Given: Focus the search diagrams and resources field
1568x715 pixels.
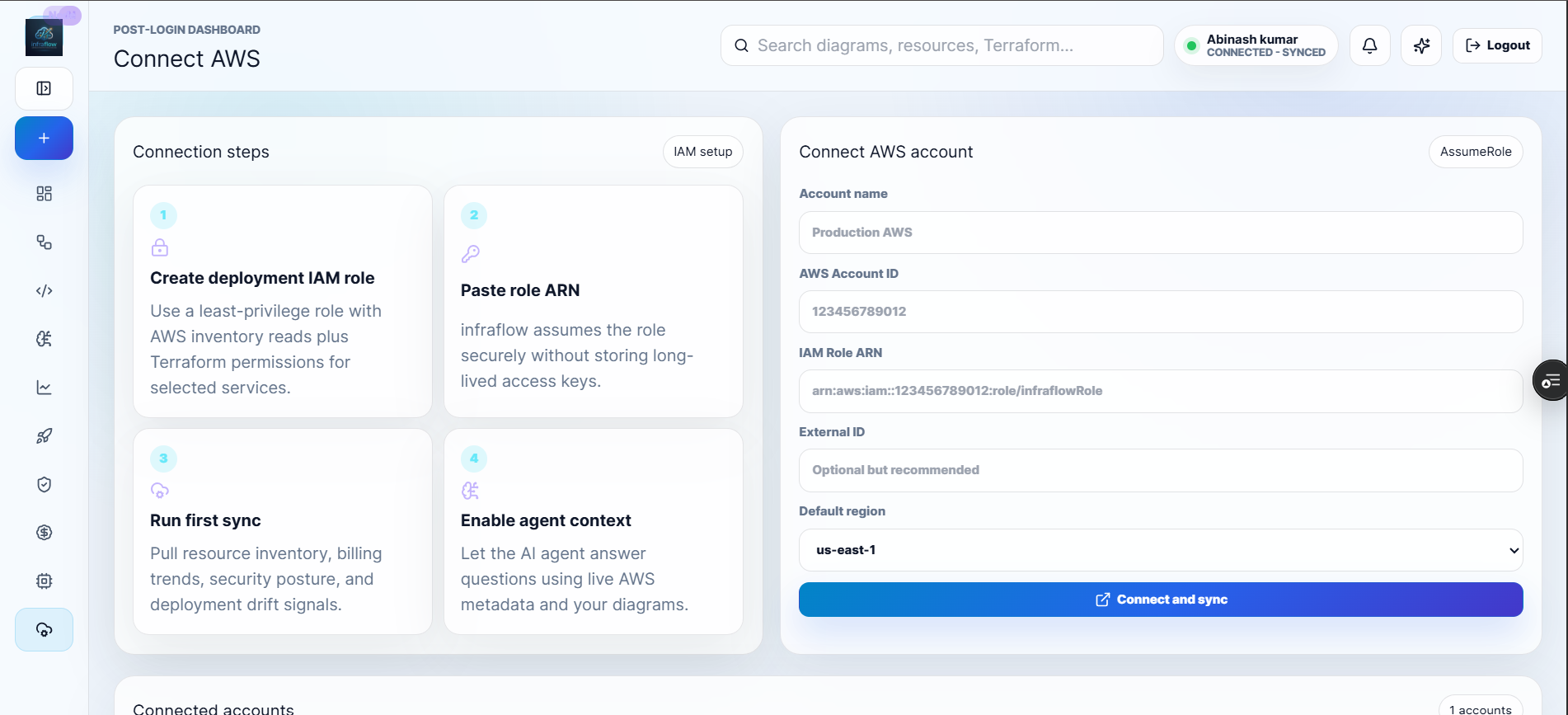Looking at the screenshot, I should pos(941,45).
